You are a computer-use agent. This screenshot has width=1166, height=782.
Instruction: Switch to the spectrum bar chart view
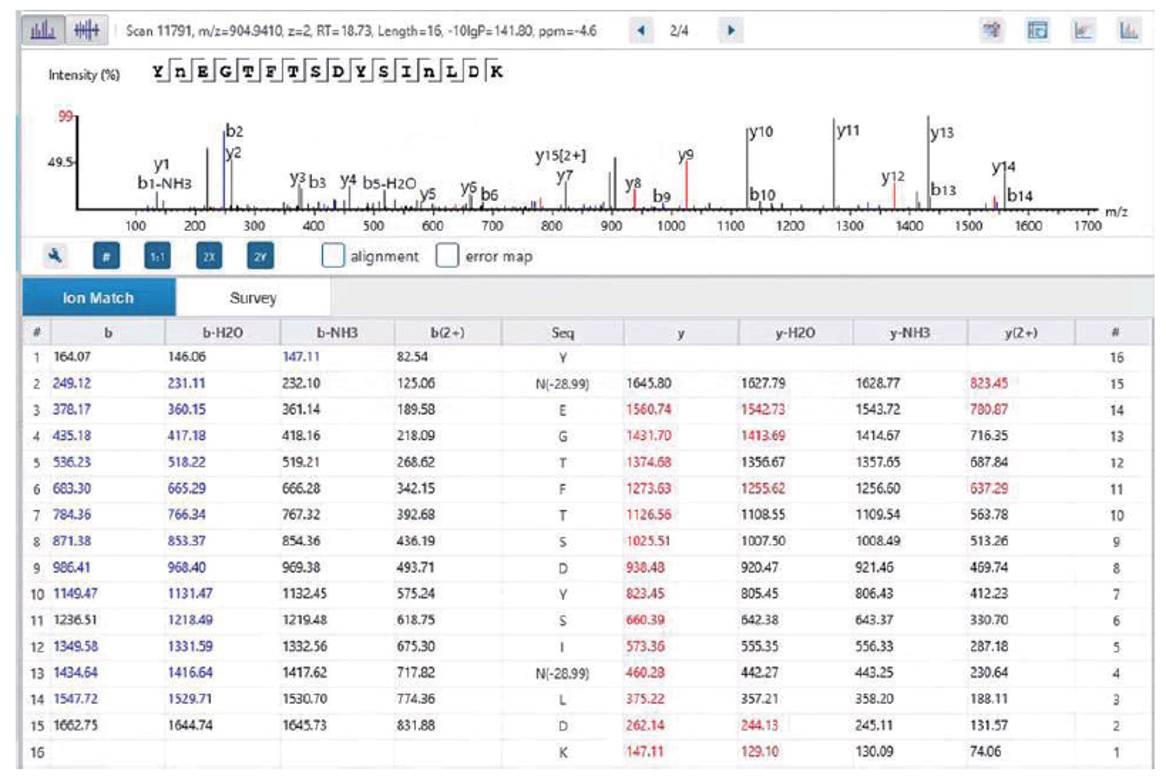[43, 30]
